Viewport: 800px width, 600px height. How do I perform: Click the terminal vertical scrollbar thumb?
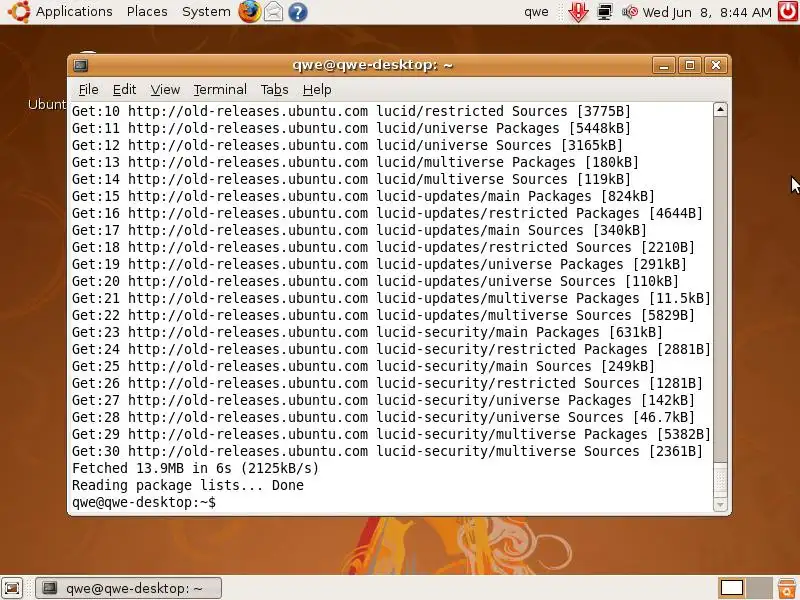720,480
